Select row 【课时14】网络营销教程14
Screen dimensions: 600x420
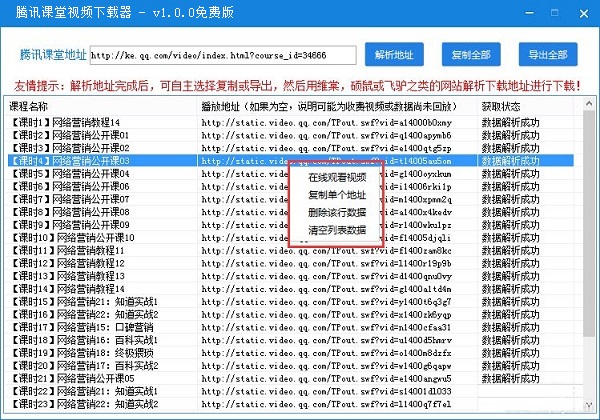click(x=290, y=289)
